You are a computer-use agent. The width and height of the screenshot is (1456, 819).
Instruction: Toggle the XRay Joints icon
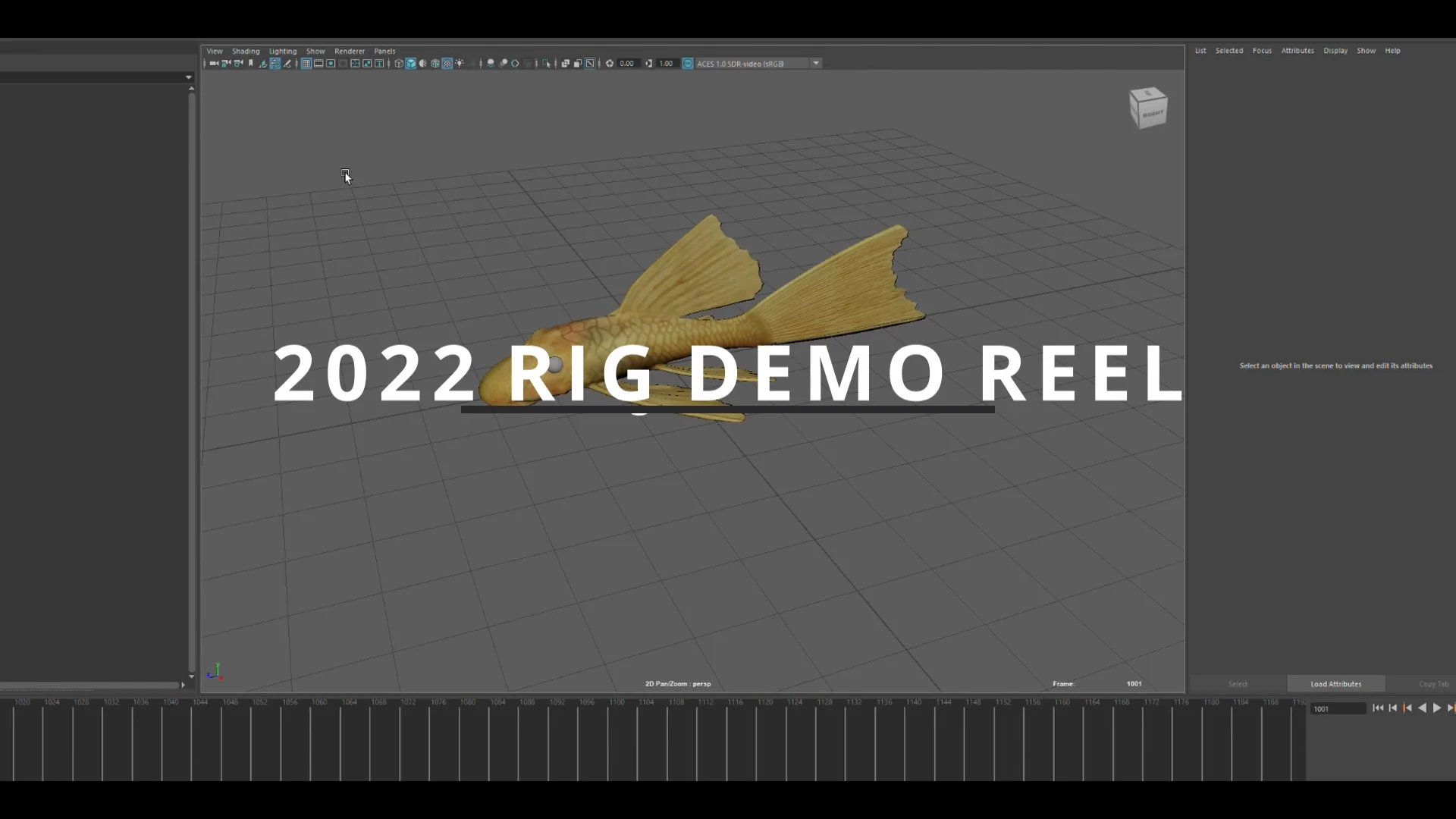[590, 64]
